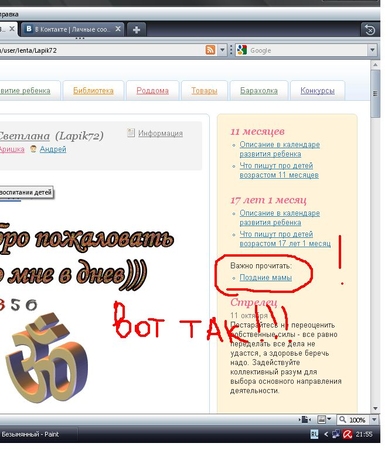Screen dimensions: 388x450
Task: Open the Библиотека section tab
Action: 93,91
